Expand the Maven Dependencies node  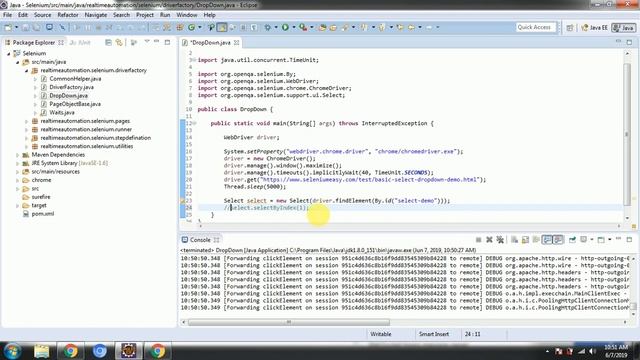point(18,155)
